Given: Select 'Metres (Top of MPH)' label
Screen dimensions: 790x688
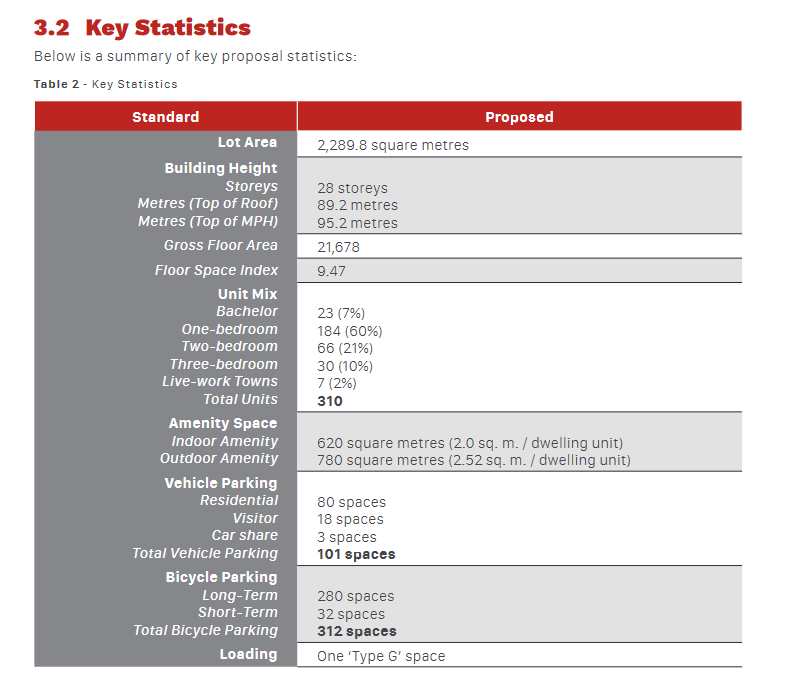Looking at the screenshot, I should [208, 221].
